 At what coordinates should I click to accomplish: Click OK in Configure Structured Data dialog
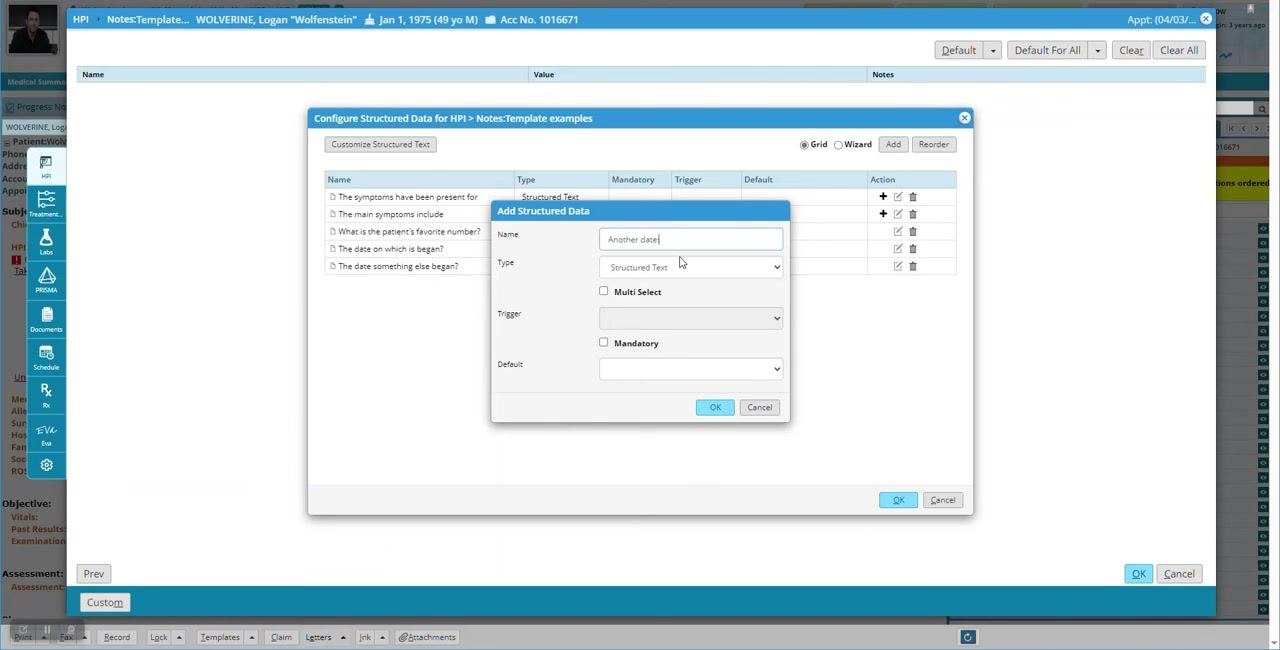coord(898,500)
